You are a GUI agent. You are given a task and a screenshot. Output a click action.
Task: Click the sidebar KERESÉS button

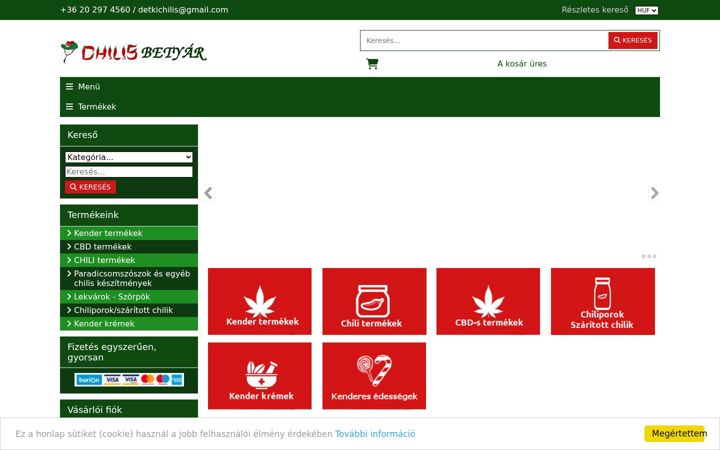coord(90,187)
